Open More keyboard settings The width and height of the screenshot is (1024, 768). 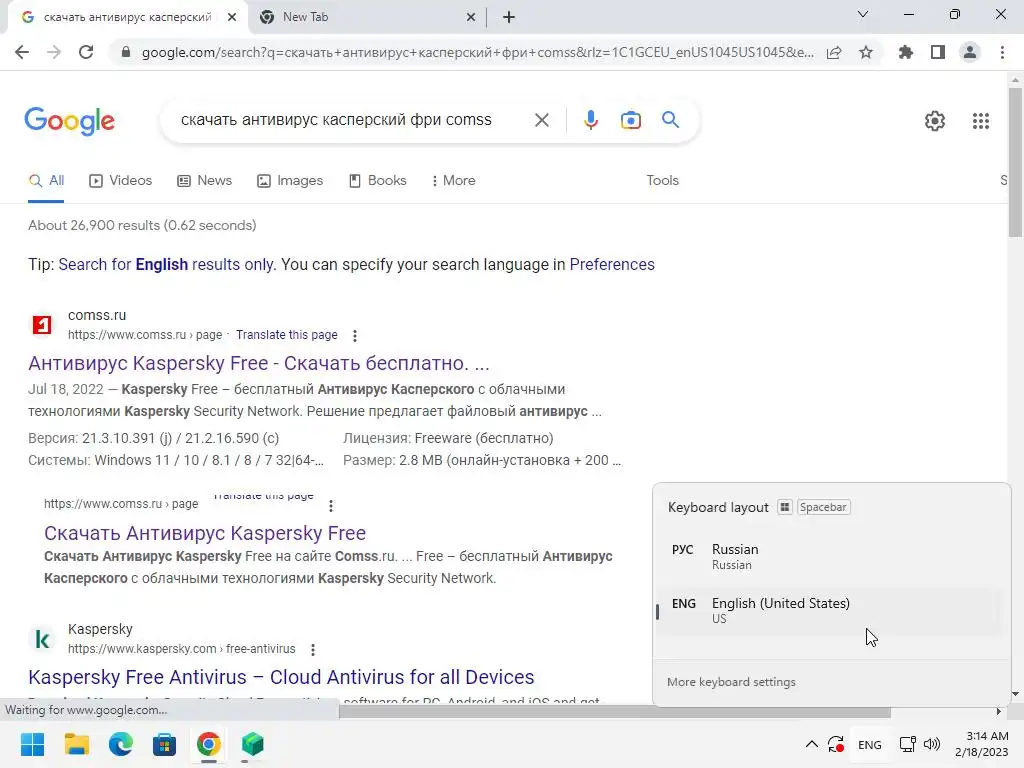pyautogui.click(x=731, y=682)
